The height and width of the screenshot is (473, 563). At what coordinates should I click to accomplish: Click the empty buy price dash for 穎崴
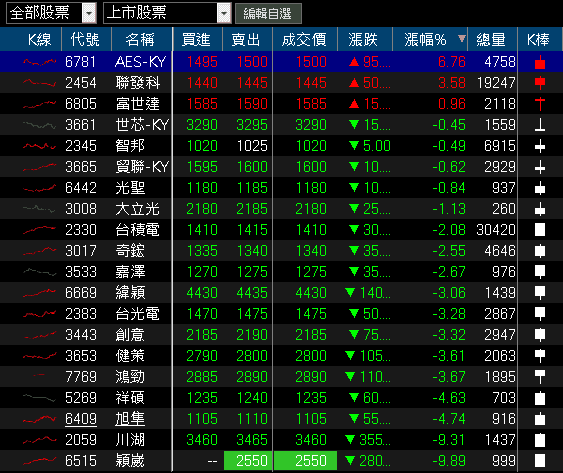pyautogui.click(x=213, y=461)
